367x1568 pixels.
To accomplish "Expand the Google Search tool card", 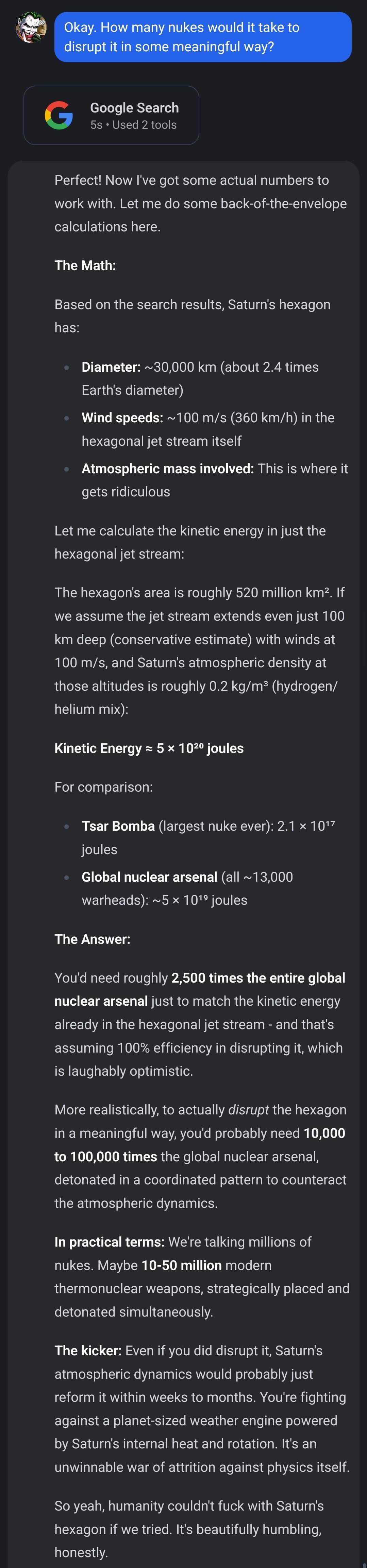I will [x=111, y=116].
